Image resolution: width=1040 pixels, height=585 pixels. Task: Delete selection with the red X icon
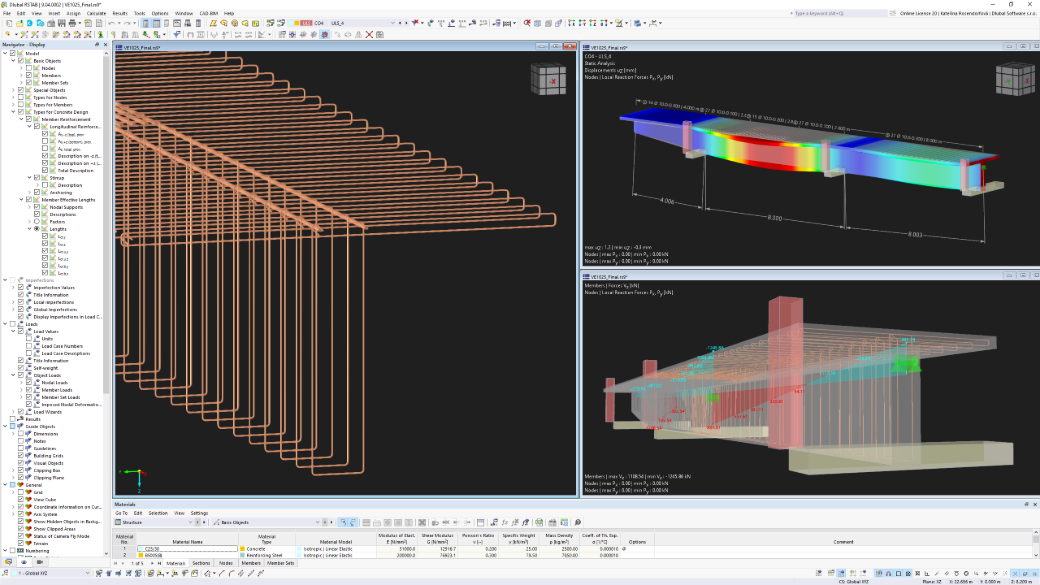coord(369,34)
